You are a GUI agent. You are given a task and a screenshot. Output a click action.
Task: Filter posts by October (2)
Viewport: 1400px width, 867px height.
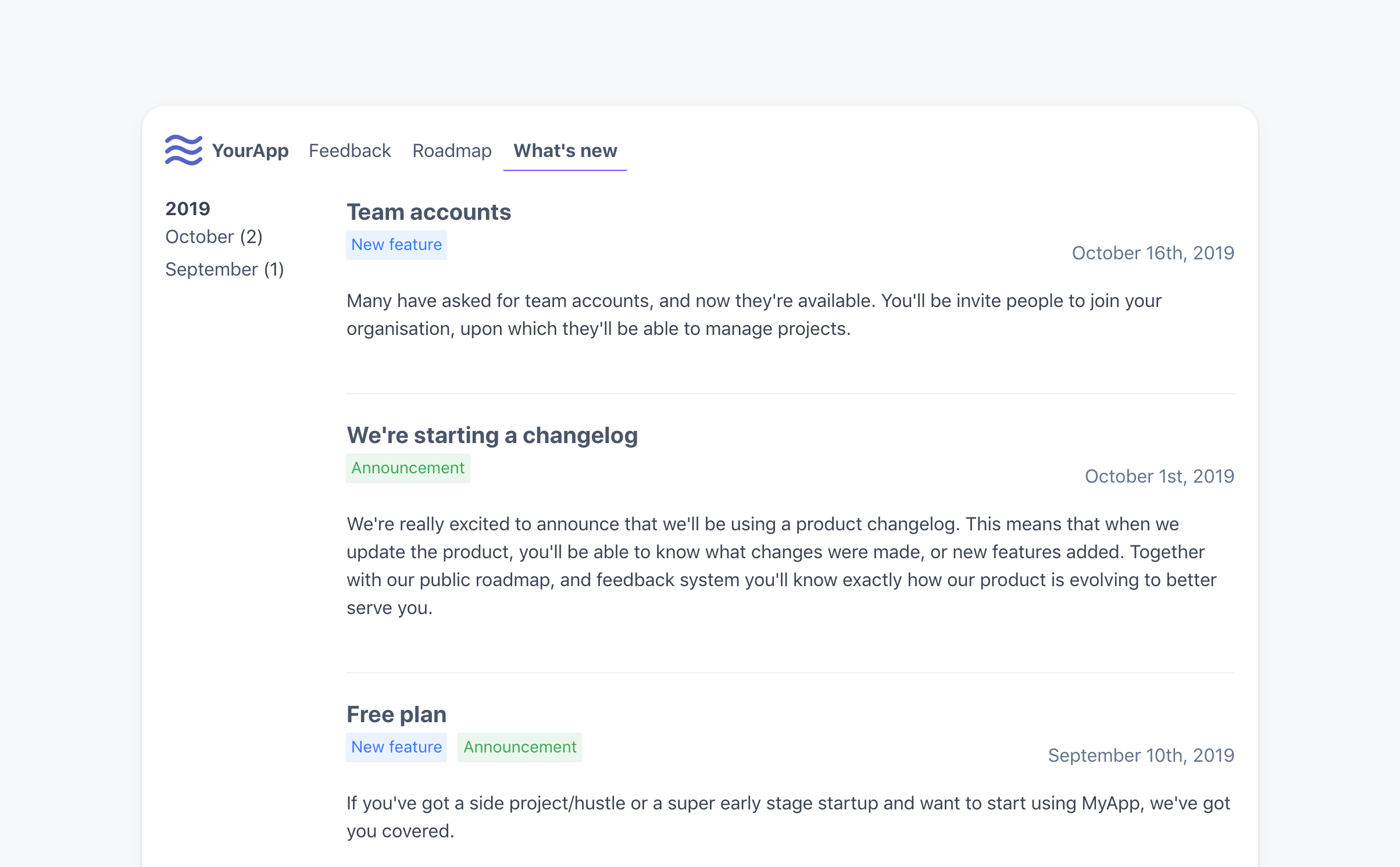[214, 237]
